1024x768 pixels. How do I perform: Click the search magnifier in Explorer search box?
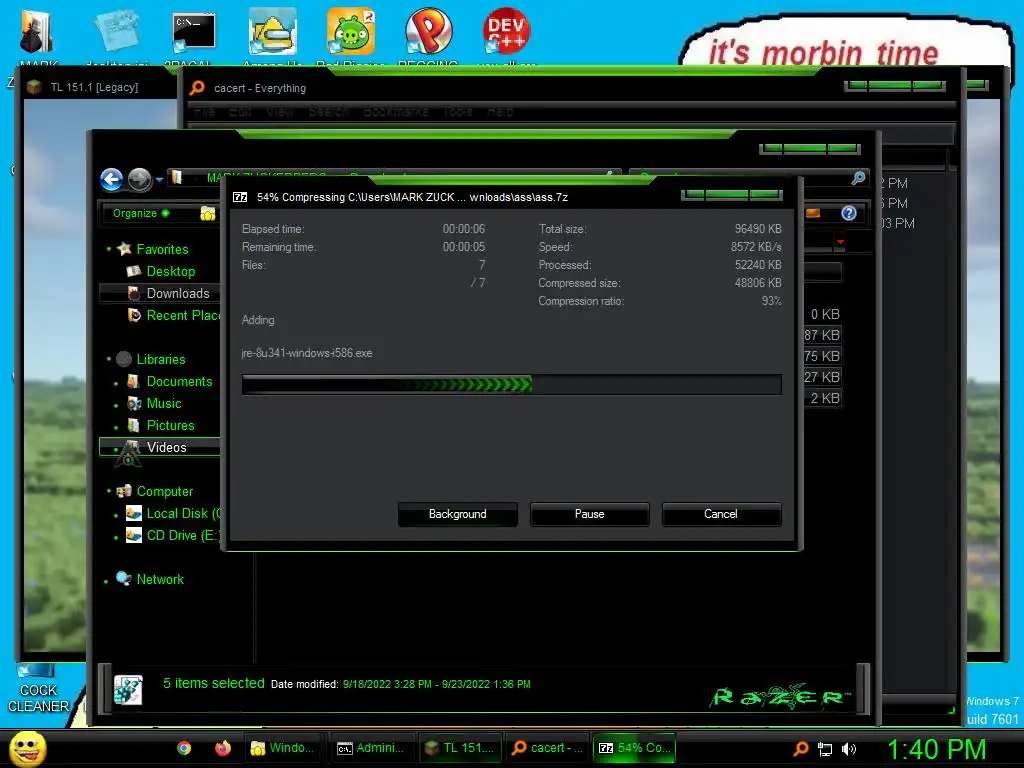[858, 178]
